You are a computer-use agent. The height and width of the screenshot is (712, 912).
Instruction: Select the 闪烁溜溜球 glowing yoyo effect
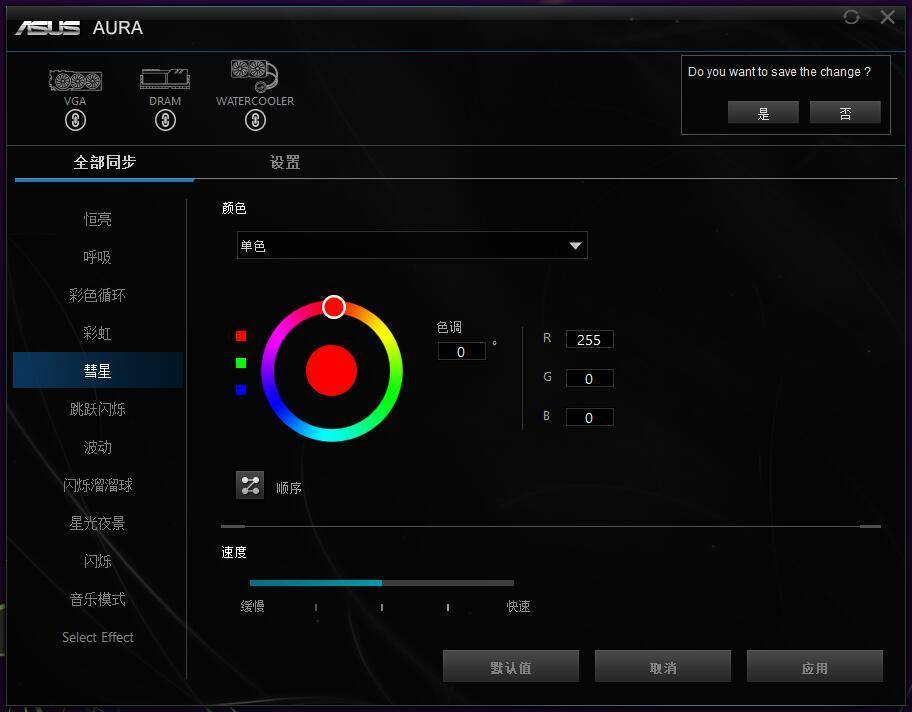click(x=98, y=485)
